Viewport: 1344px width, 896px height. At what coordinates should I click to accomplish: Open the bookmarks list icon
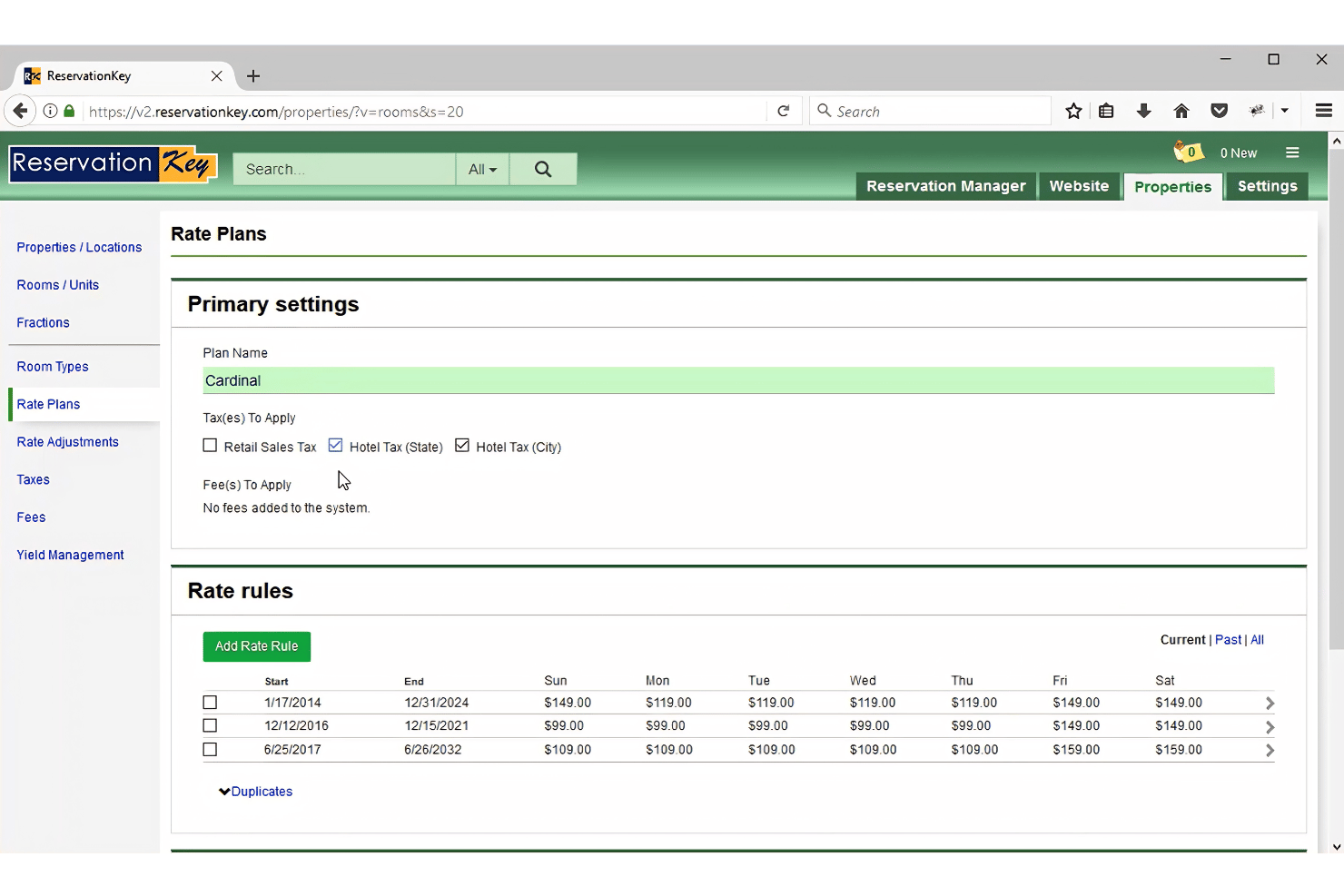pos(1106,111)
